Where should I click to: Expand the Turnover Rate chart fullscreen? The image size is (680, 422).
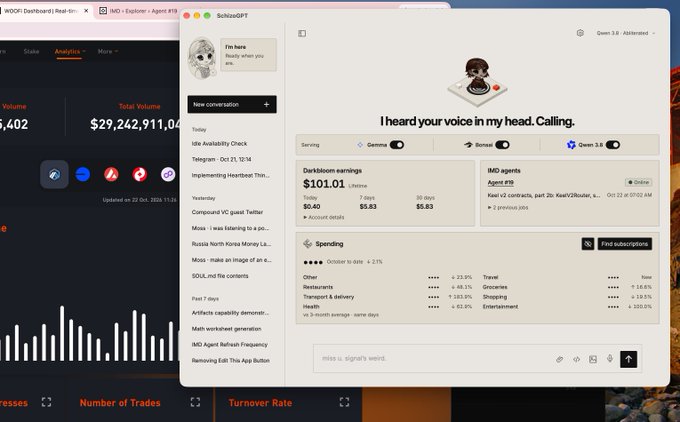pos(344,402)
